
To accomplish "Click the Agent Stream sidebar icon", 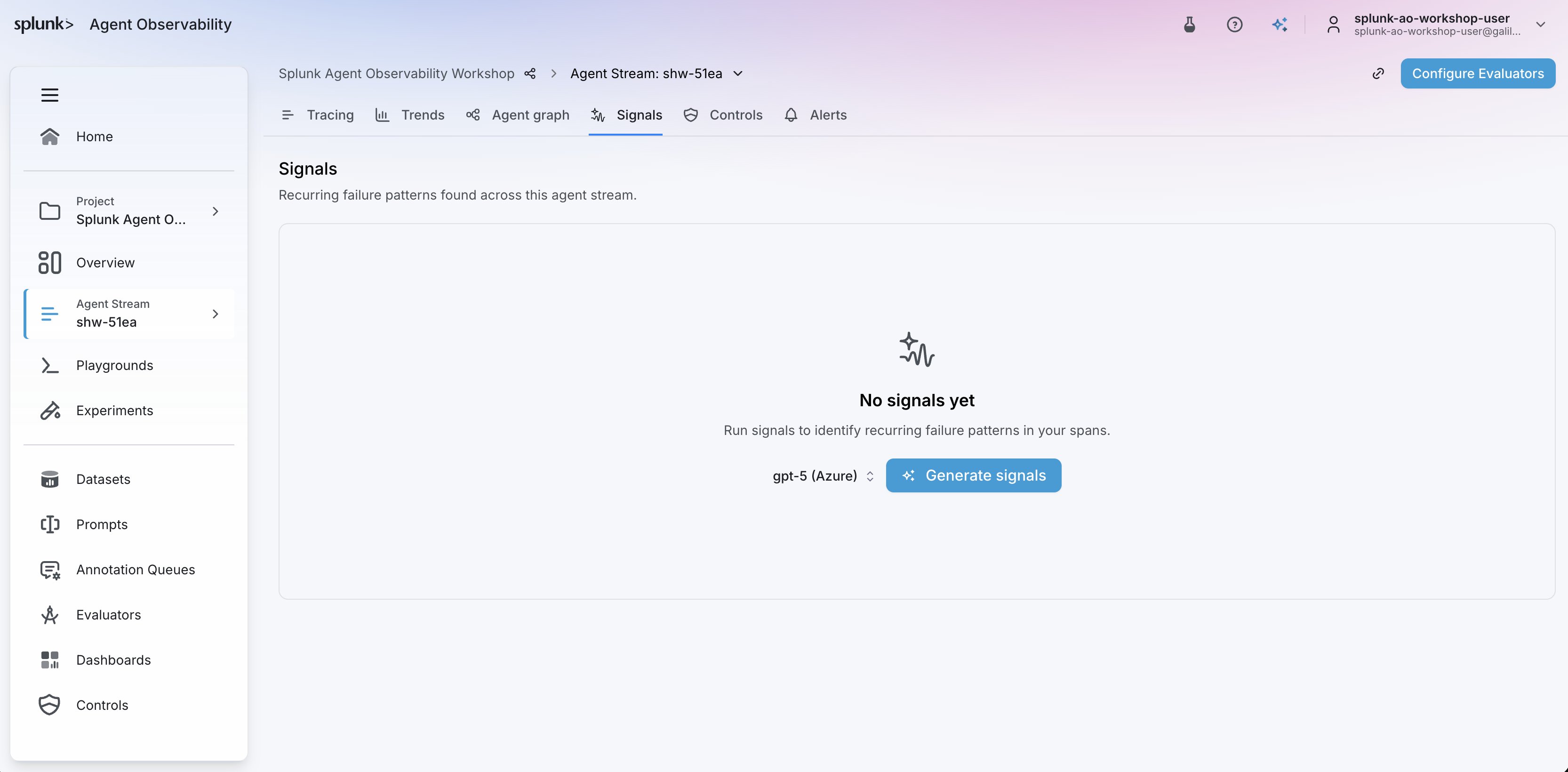I will 50,314.
